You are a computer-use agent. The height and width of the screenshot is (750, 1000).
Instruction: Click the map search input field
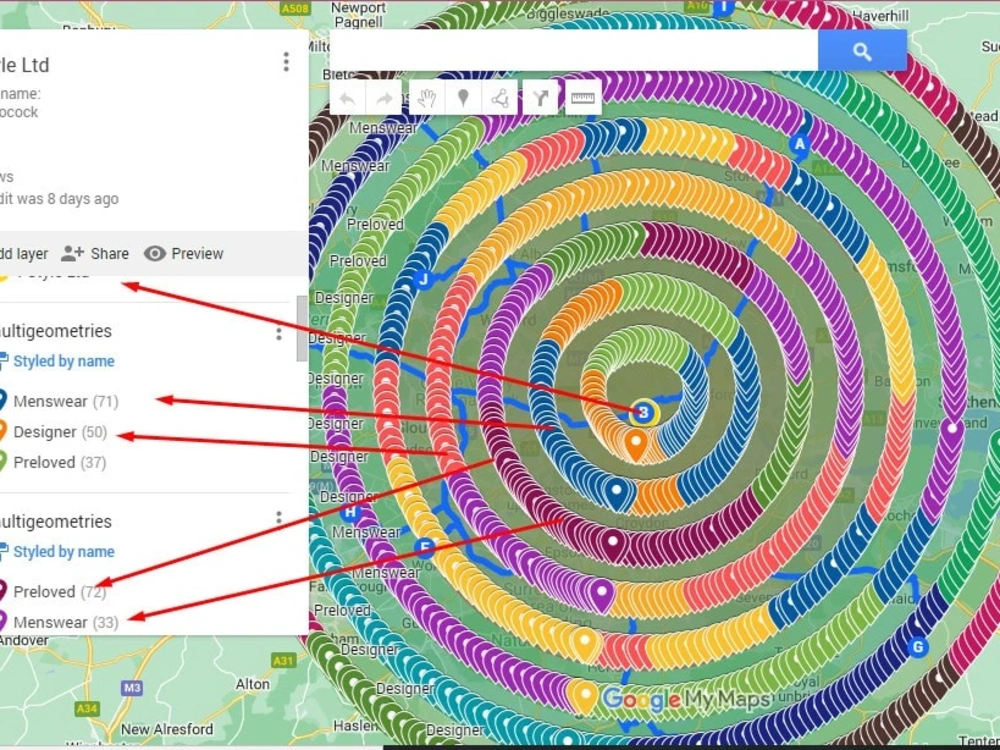[573, 51]
